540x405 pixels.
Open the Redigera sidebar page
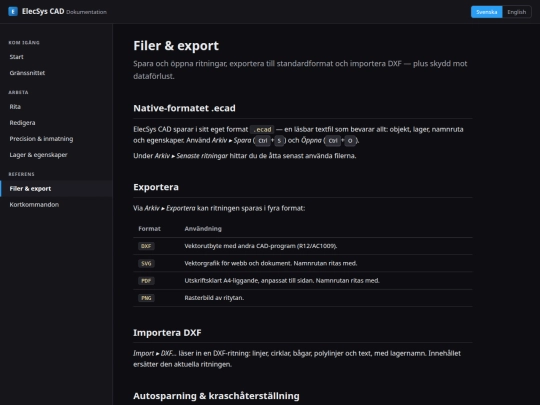click(56, 123)
